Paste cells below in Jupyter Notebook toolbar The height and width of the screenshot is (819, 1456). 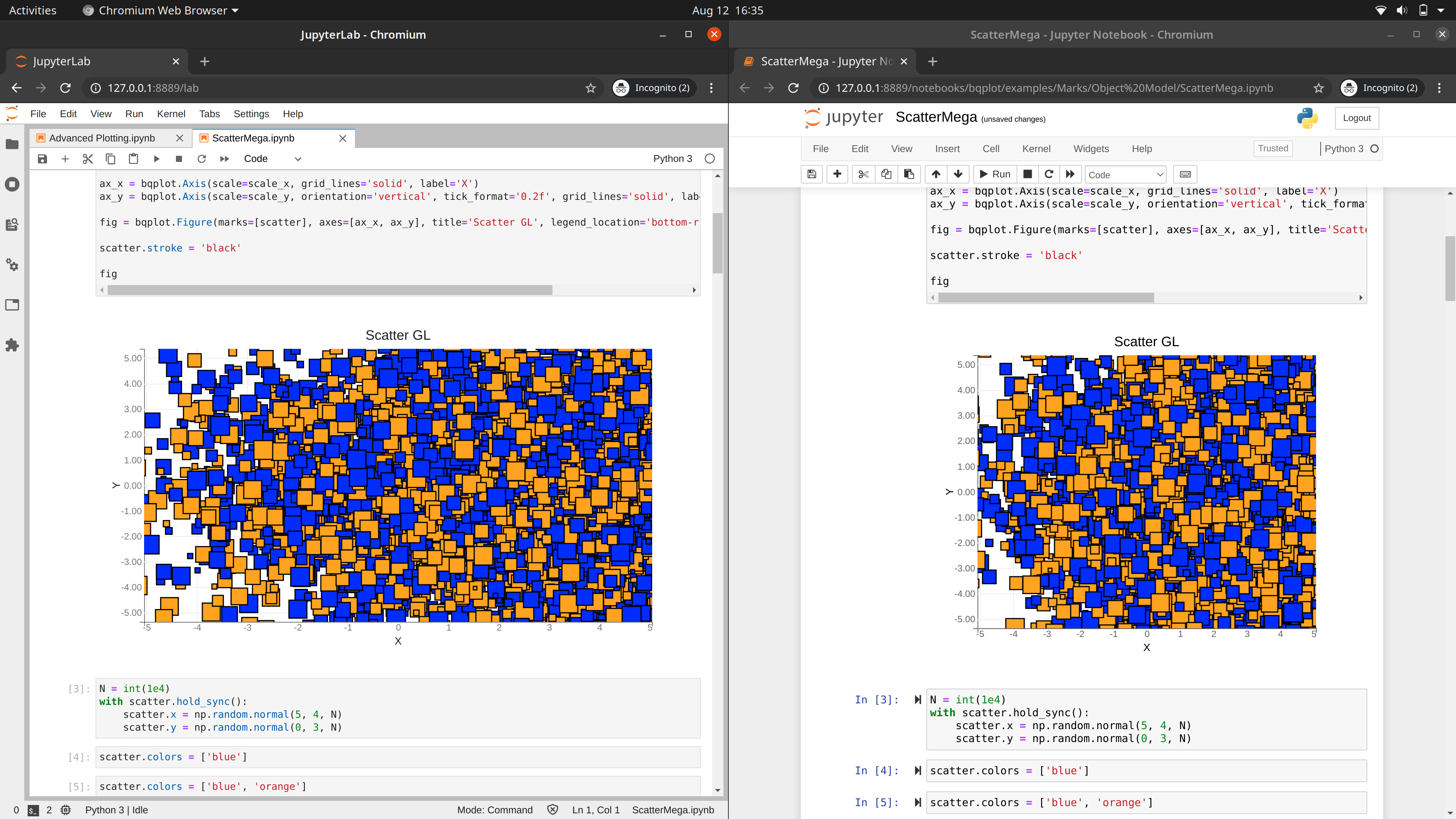coord(909,174)
